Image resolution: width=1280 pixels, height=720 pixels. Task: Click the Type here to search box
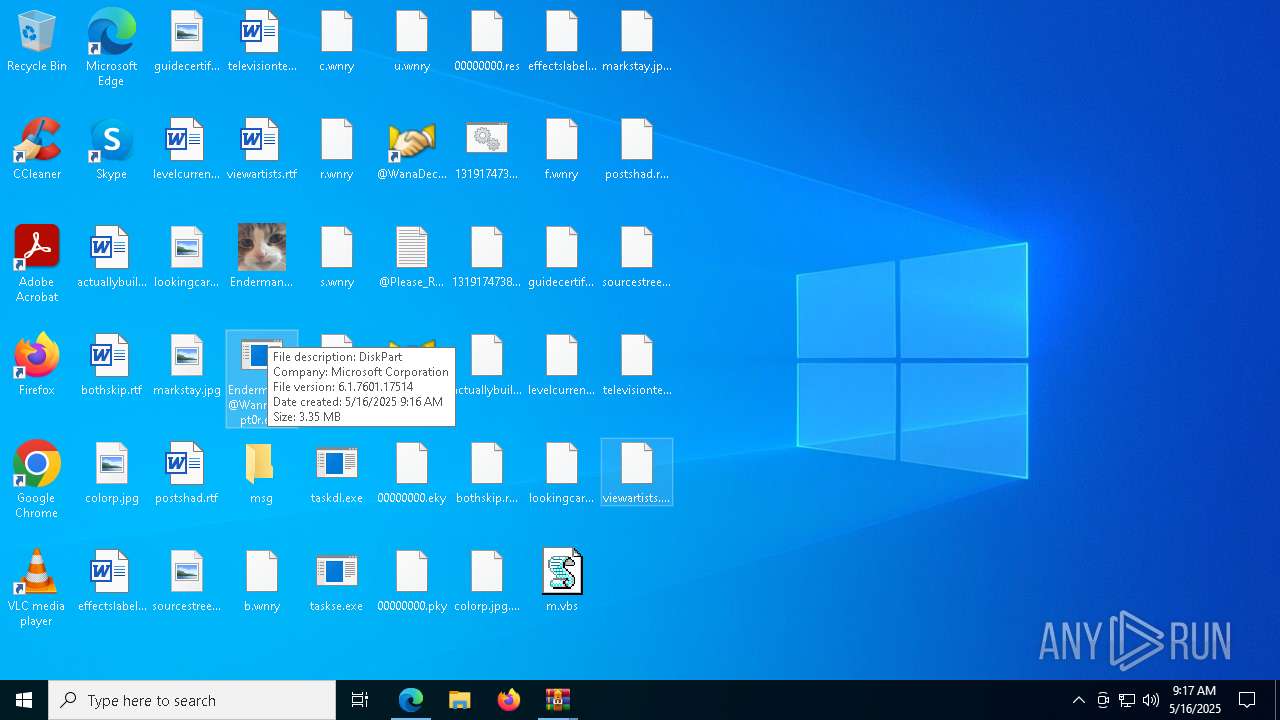click(192, 700)
